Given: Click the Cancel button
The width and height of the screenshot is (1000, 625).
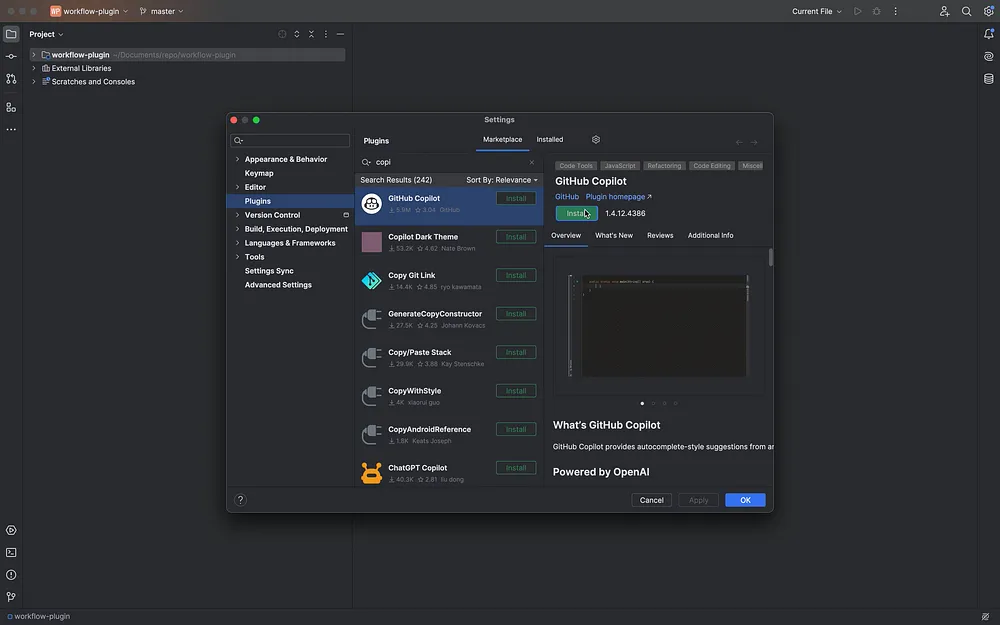Looking at the screenshot, I should coord(651,500).
